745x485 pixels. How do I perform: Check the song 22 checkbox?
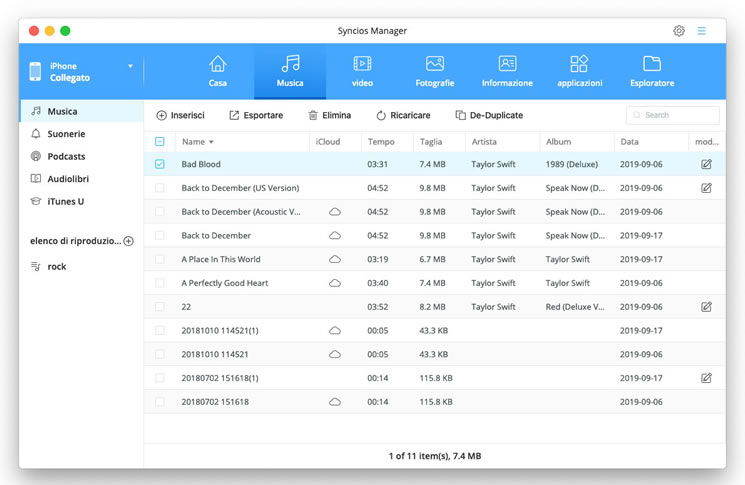coord(160,306)
